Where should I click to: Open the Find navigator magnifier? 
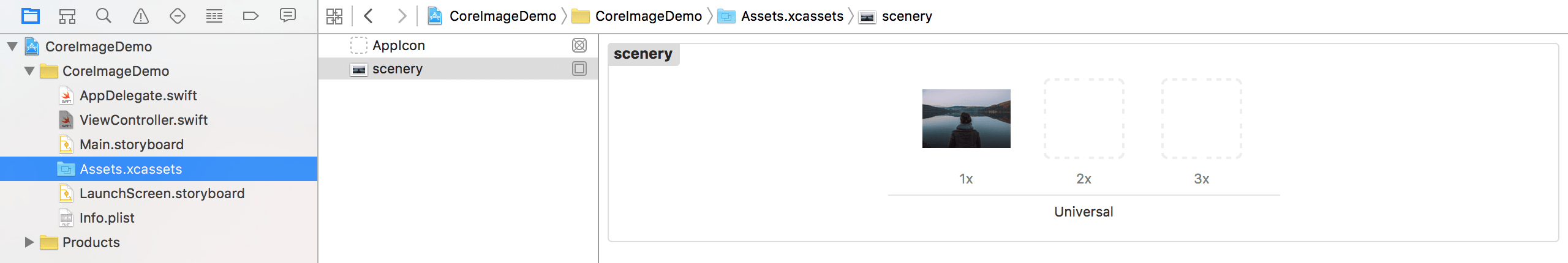[x=104, y=16]
